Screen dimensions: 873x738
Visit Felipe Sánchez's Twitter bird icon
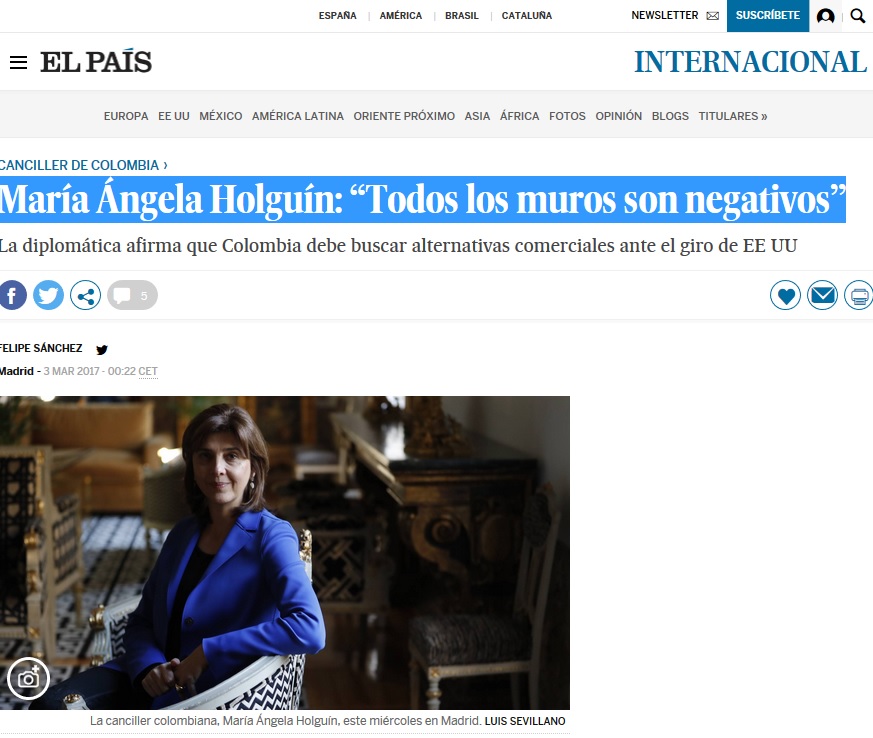(102, 350)
